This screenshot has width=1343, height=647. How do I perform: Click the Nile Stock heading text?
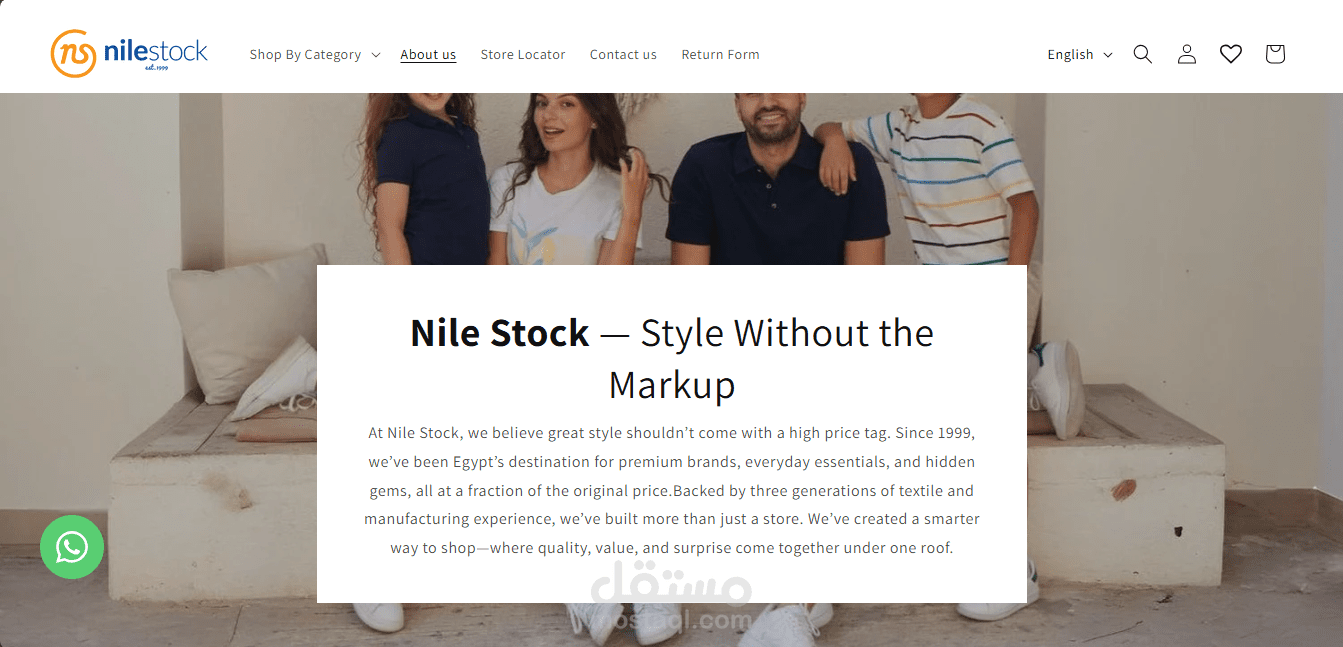tap(499, 333)
